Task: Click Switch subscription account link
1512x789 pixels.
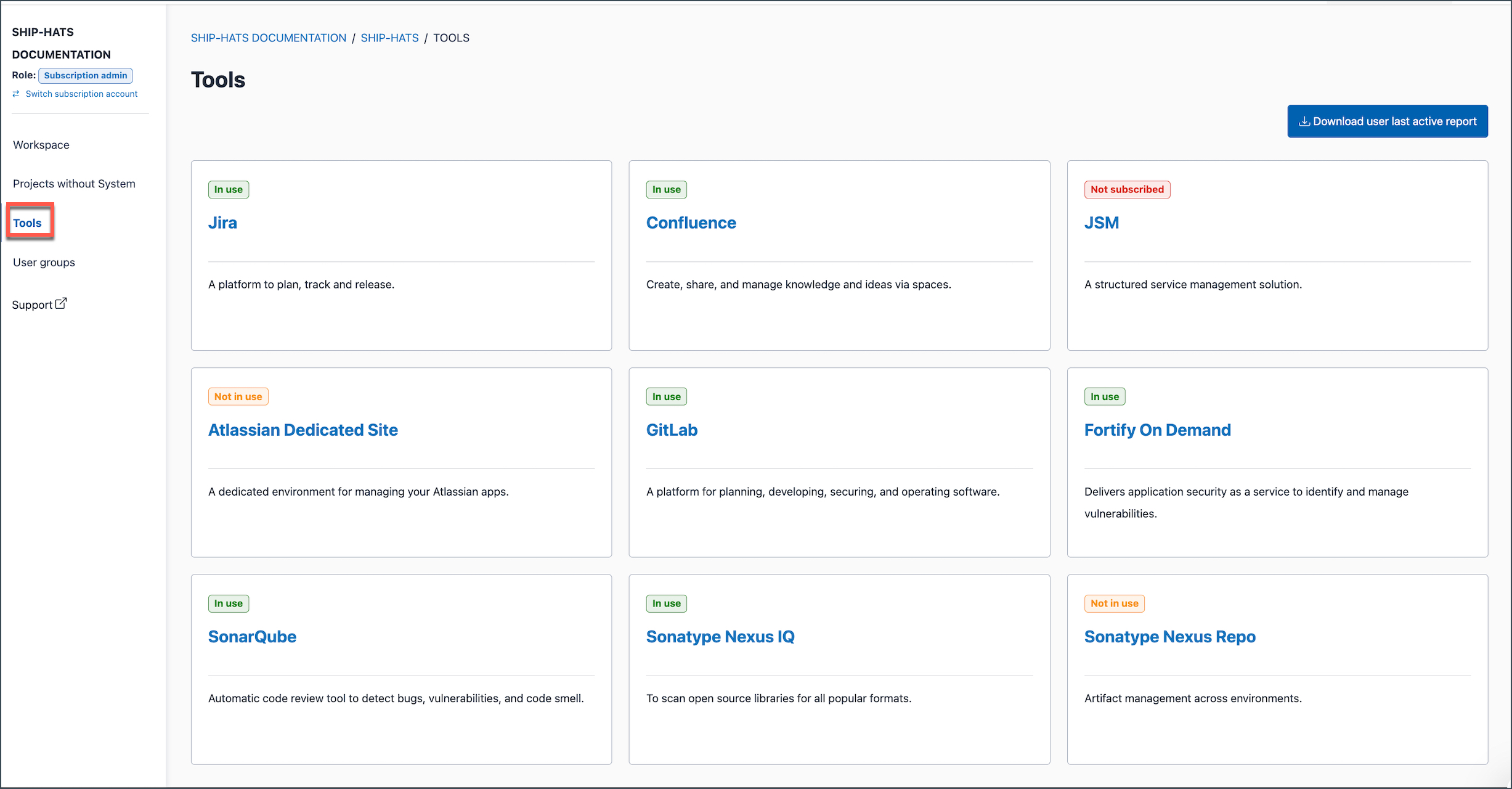Action: click(x=82, y=94)
